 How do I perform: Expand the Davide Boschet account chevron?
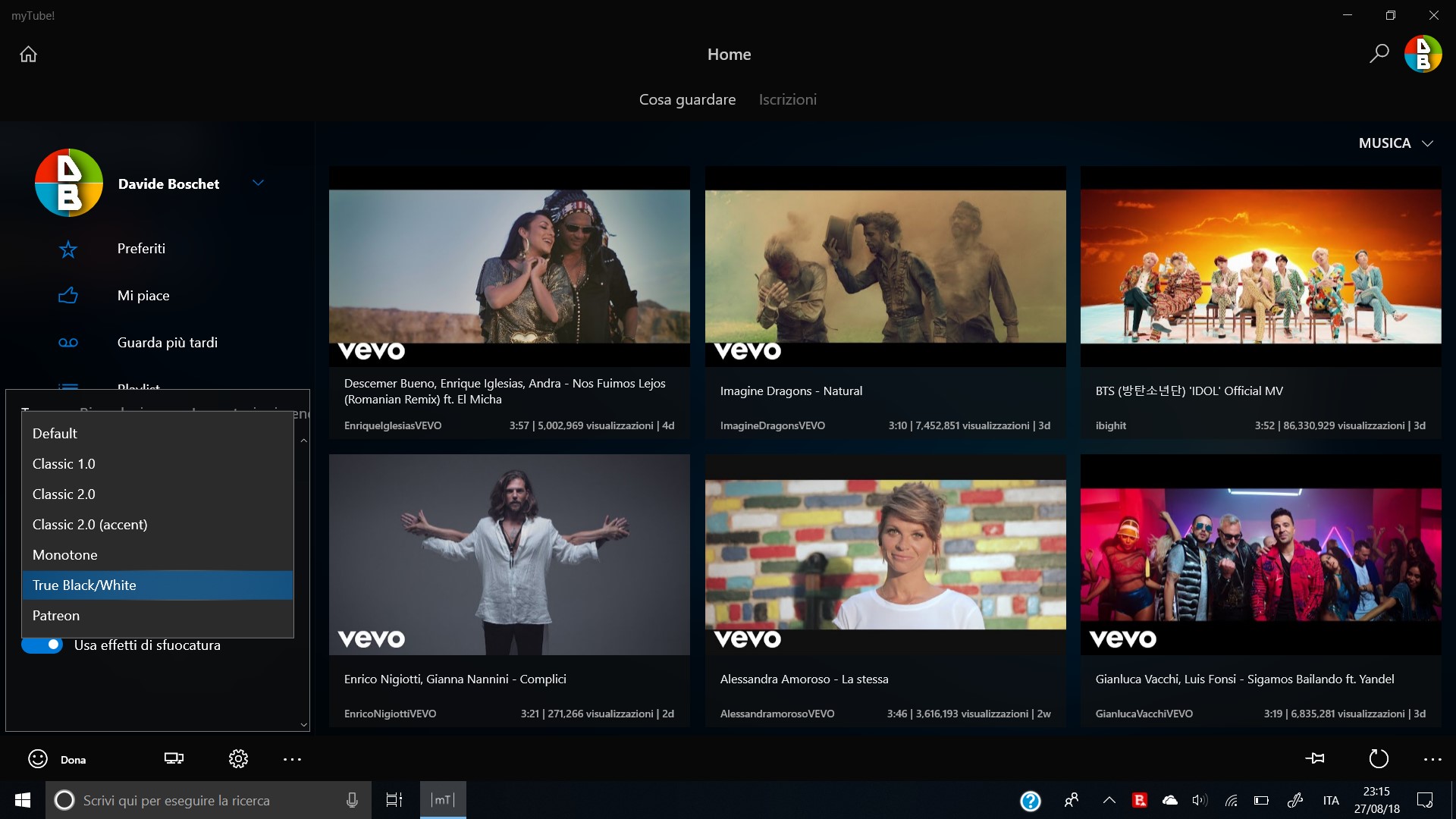coord(258,183)
